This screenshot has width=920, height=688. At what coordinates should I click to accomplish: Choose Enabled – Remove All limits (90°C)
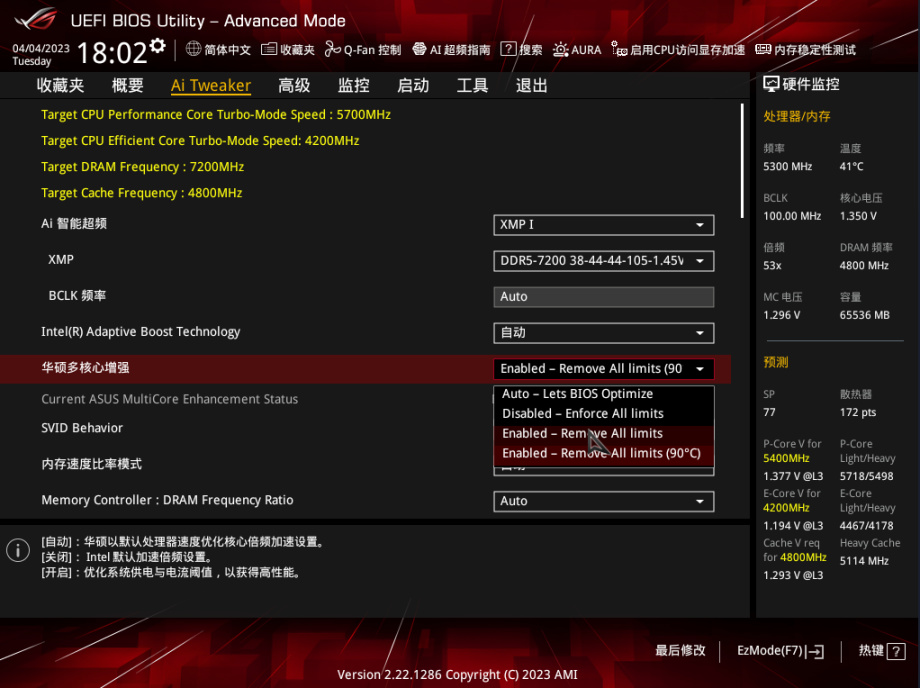click(604, 453)
